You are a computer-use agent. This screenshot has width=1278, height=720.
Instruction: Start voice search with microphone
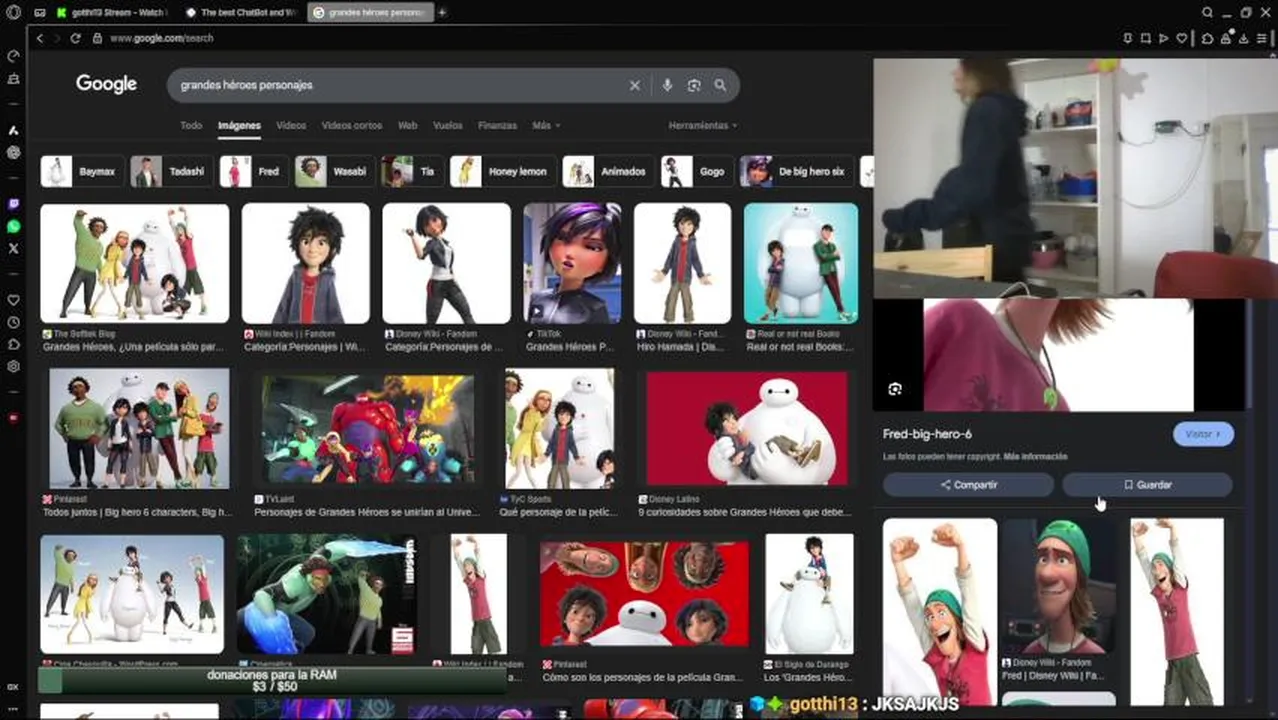[667, 86]
